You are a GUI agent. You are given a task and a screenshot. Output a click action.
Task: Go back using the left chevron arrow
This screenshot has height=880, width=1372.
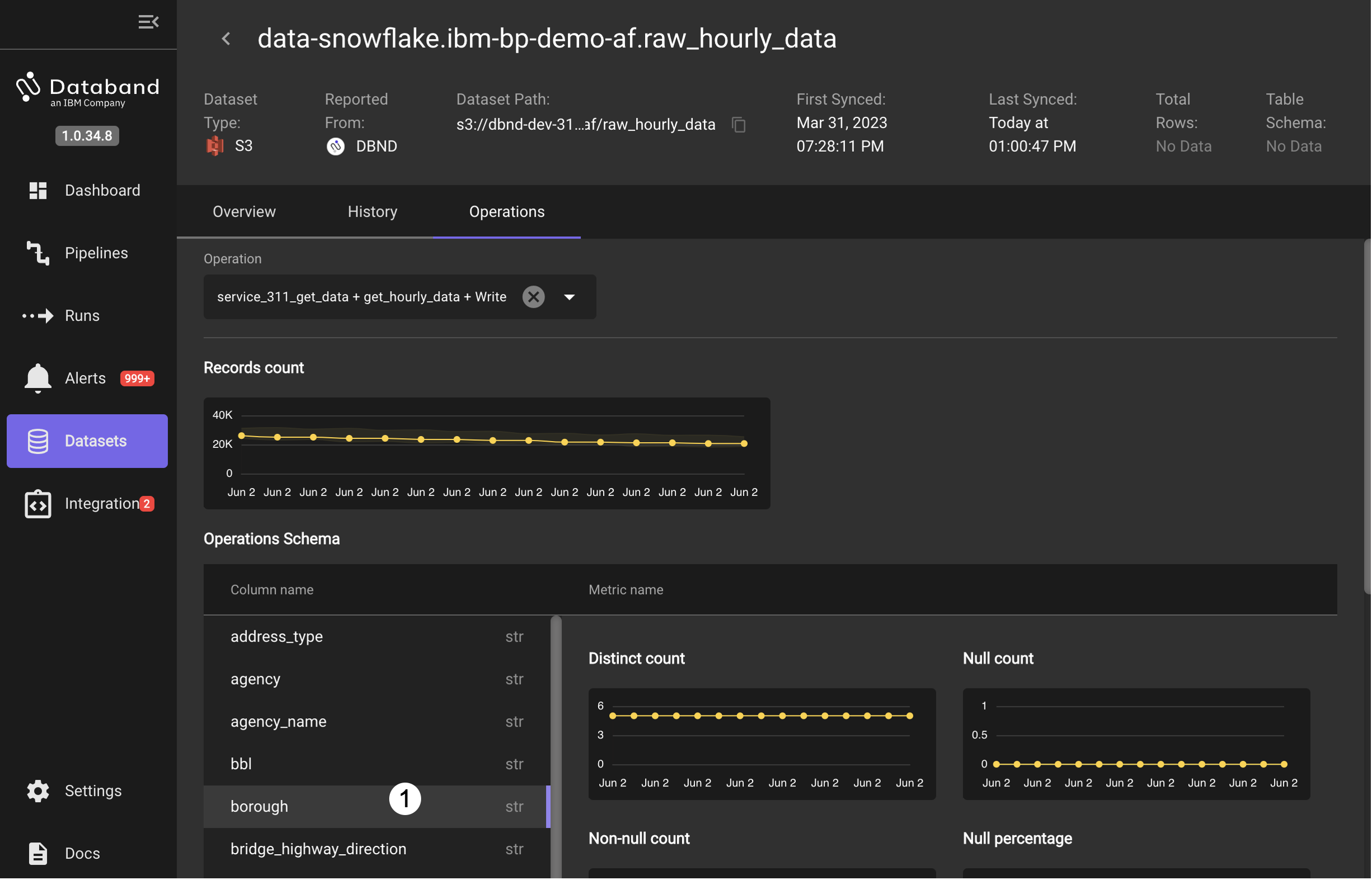(x=226, y=39)
